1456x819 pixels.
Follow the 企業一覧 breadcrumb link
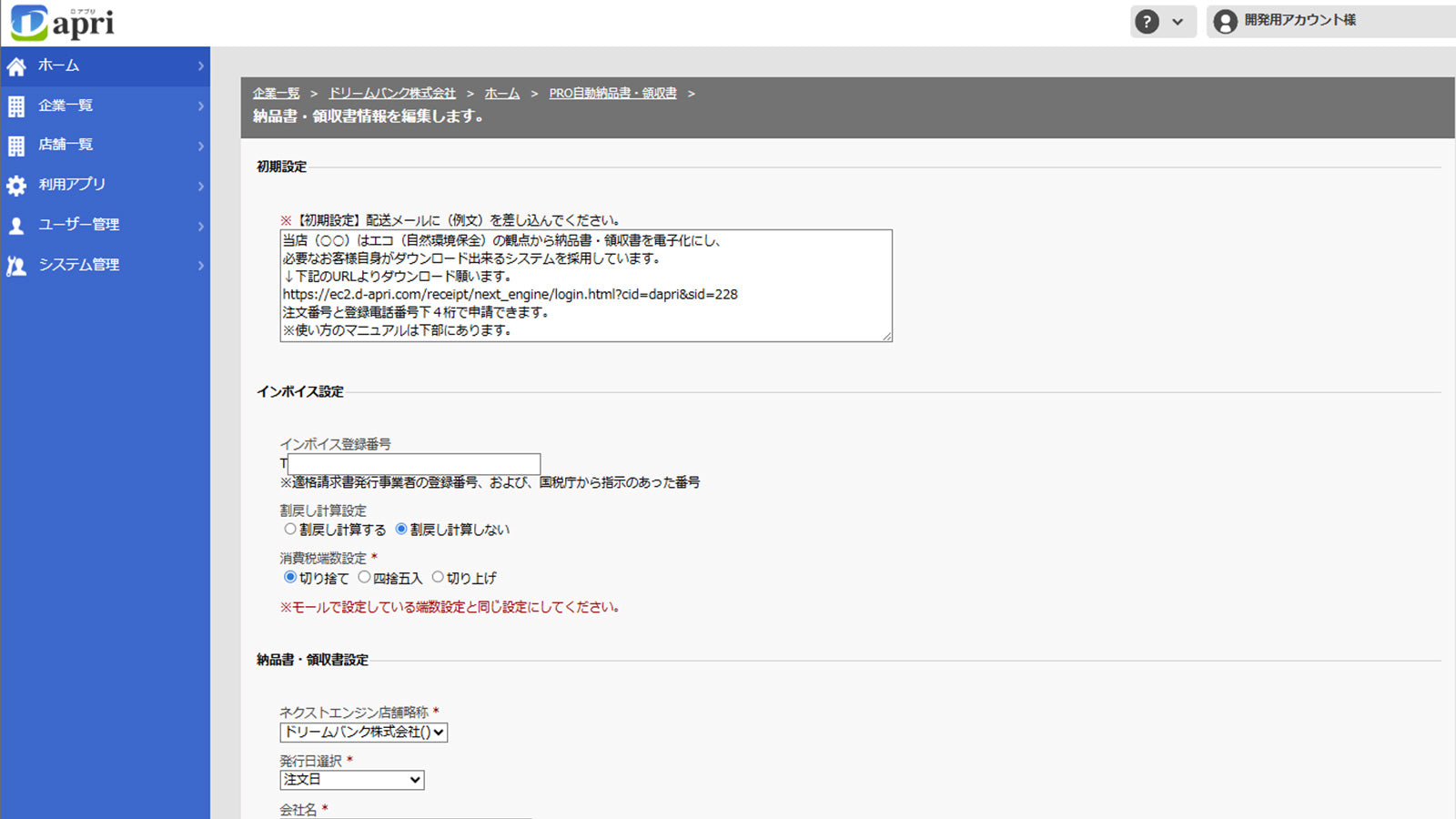[x=276, y=94]
